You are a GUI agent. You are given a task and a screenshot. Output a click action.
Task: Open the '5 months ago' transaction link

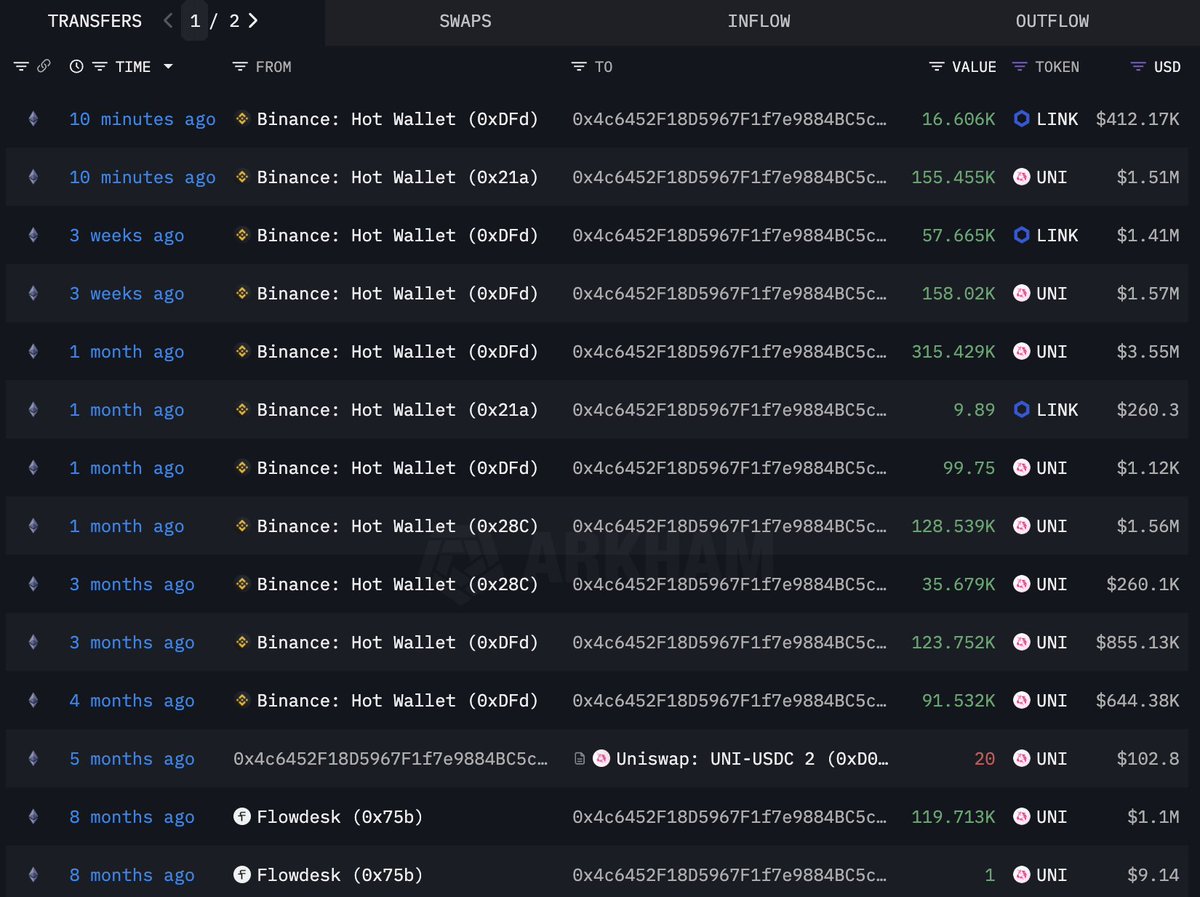[132, 759]
